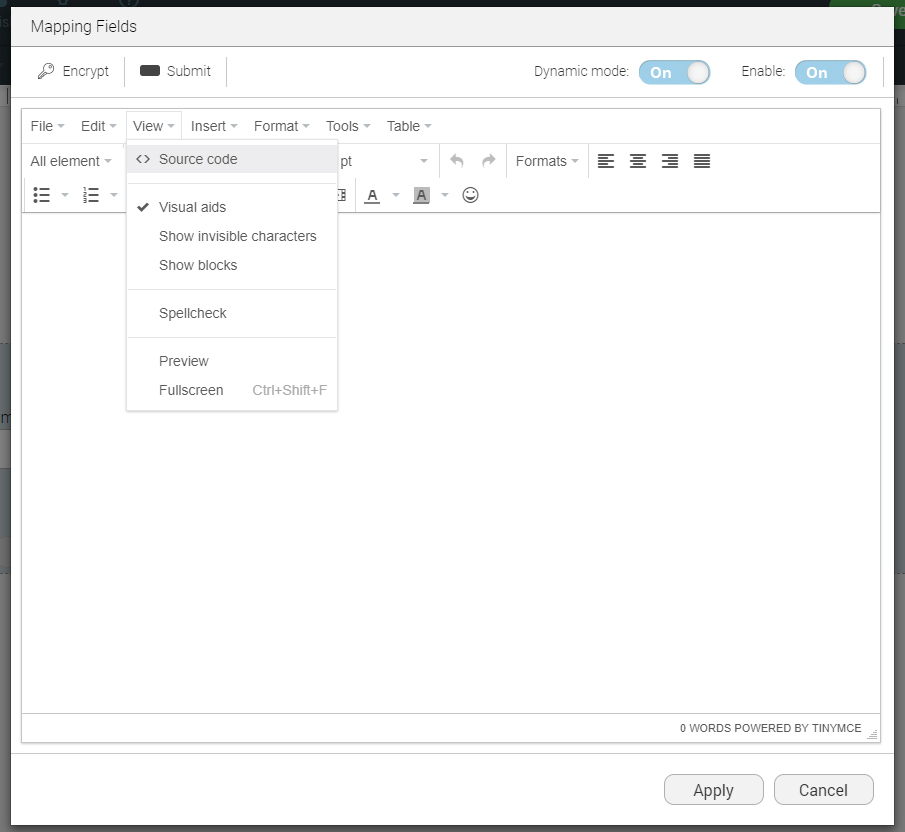Open the Formats dropdown
Viewport: 905px width, 832px height.
pyautogui.click(x=546, y=160)
